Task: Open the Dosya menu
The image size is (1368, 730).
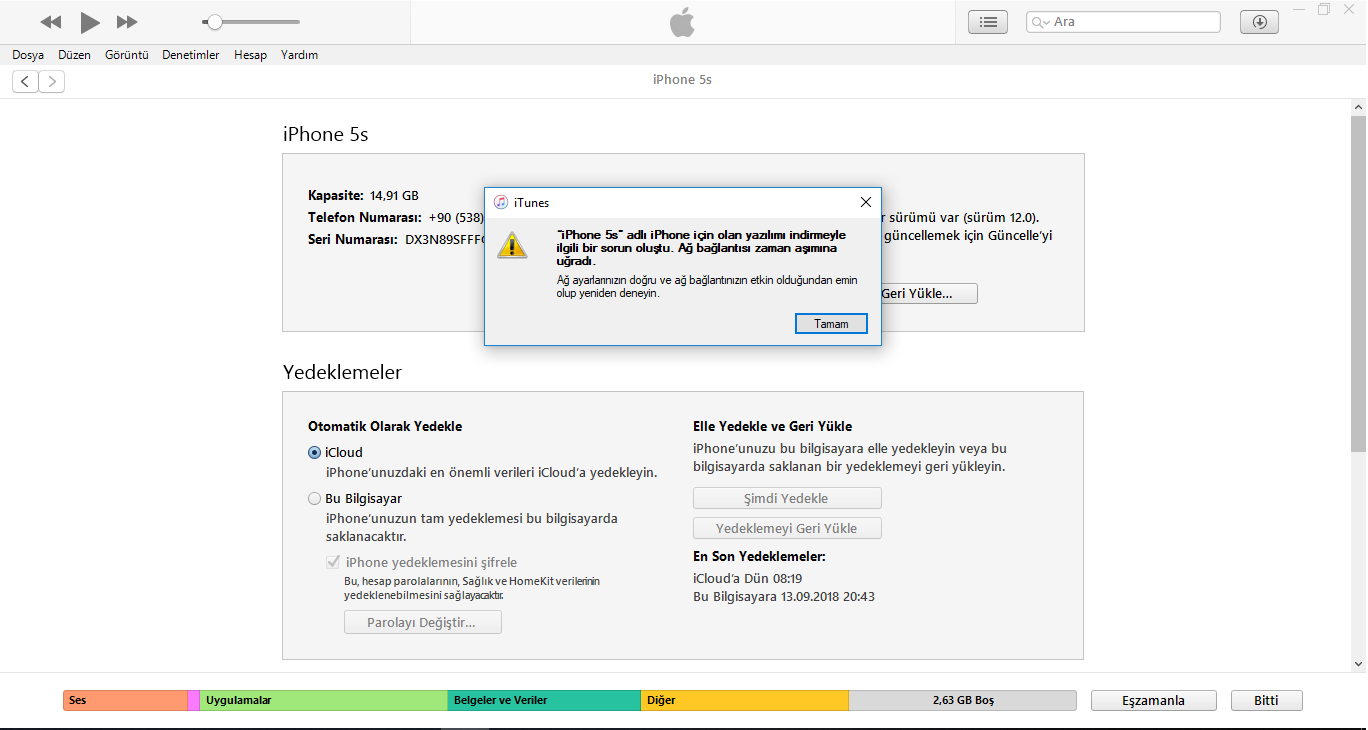Action: pyautogui.click(x=28, y=55)
